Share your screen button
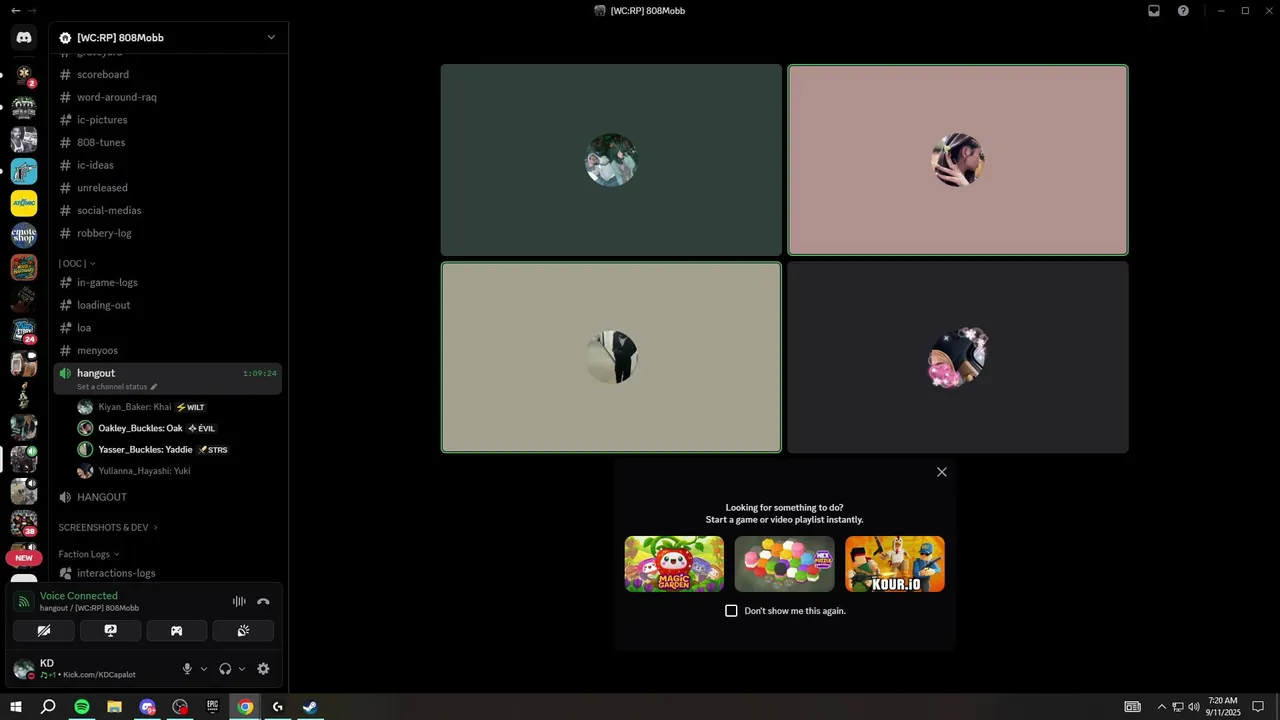 pyautogui.click(x=110, y=631)
